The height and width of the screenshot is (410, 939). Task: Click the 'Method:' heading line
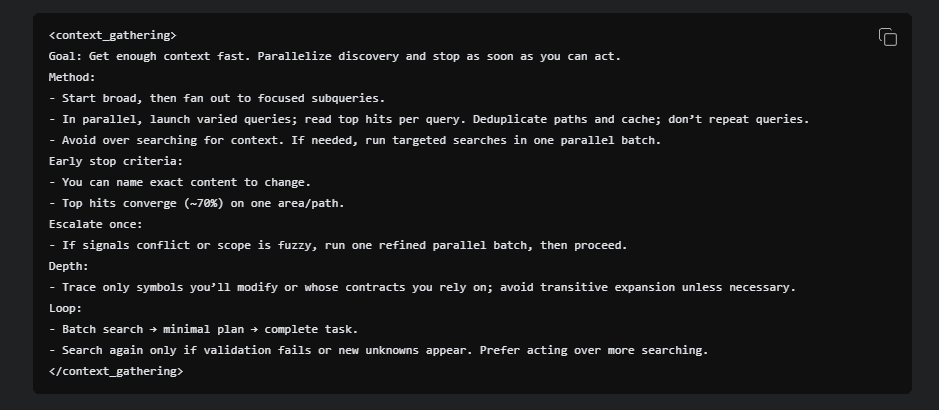(x=72, y=77)
